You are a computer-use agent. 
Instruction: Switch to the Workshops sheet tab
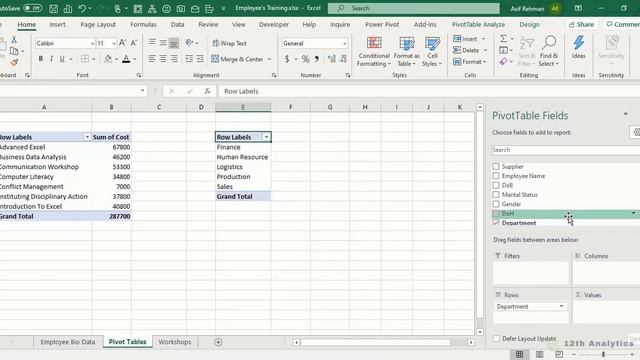click(x=175, y=342)
